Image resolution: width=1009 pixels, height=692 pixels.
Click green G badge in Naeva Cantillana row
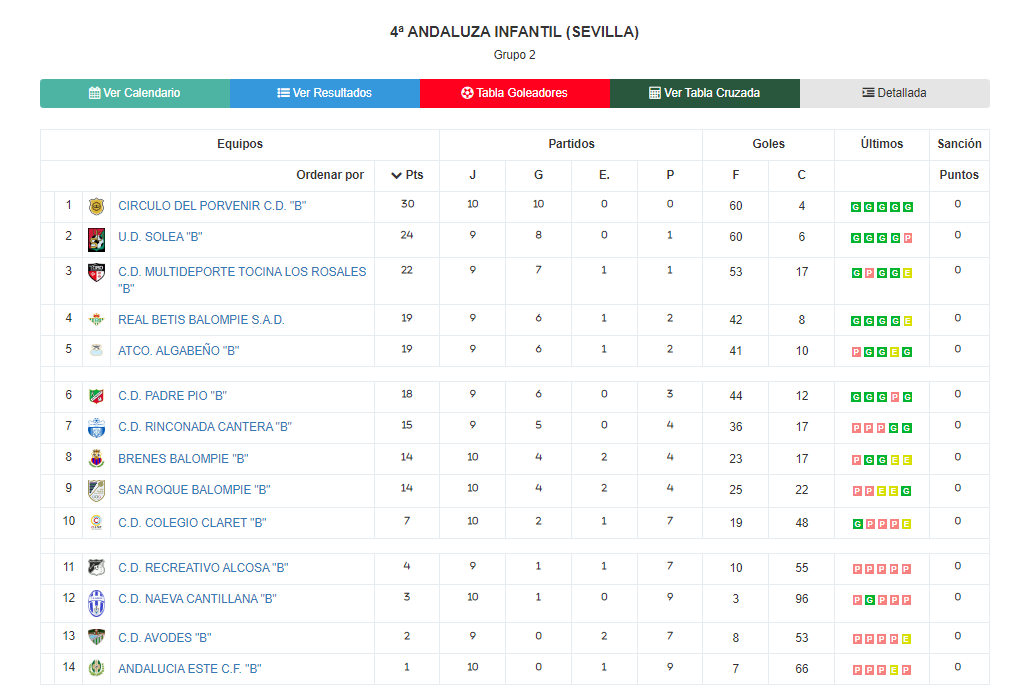coord(869,600)
